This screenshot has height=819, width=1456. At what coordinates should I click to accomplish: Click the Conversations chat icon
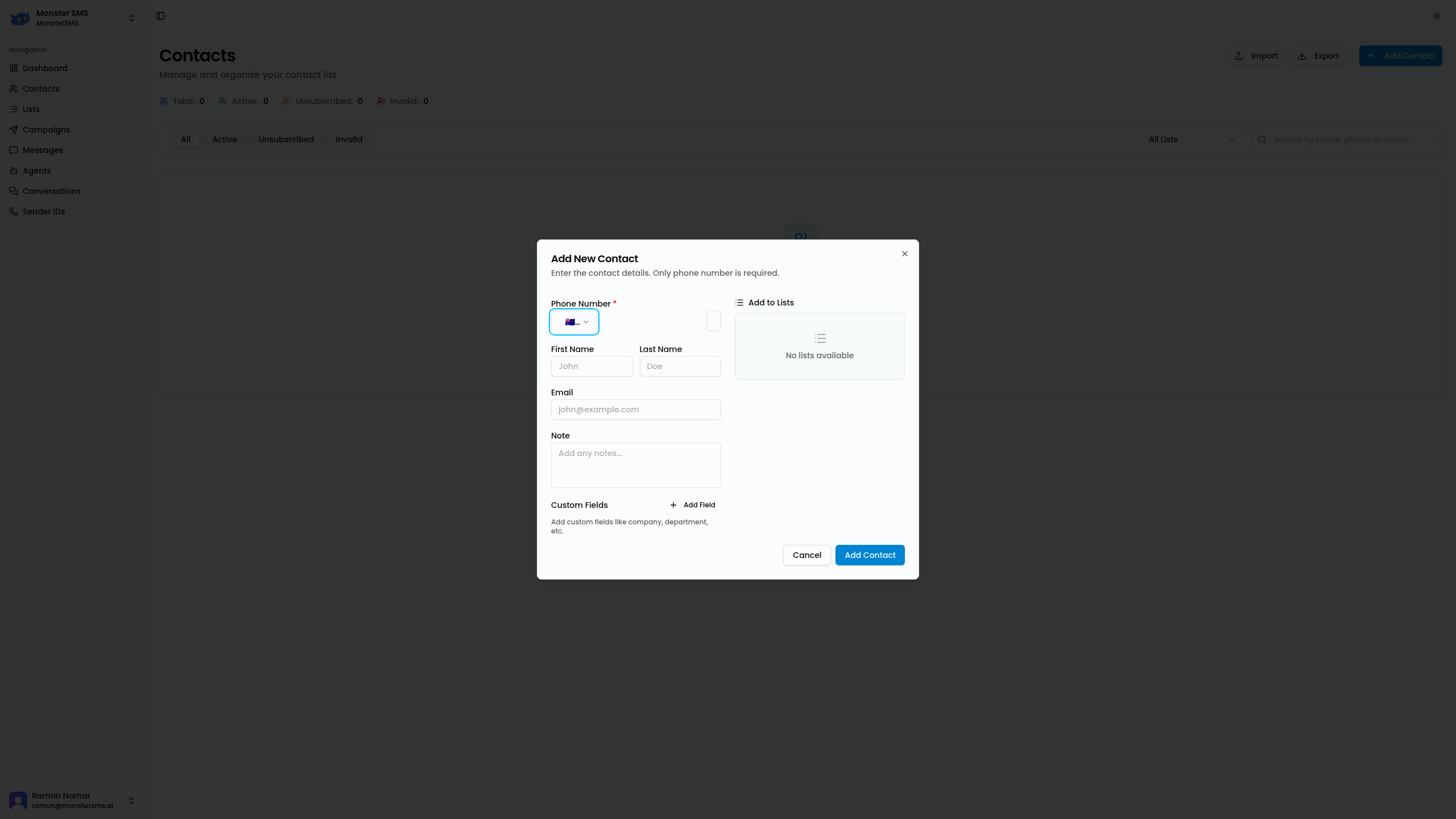[14, 191]
